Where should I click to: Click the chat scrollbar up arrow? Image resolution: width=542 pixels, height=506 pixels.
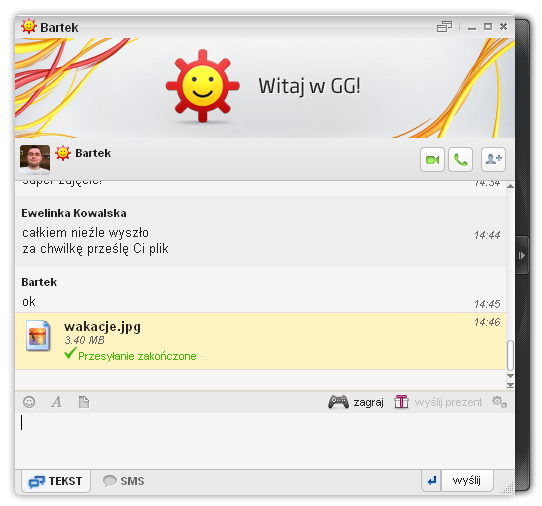click(510, 186)
